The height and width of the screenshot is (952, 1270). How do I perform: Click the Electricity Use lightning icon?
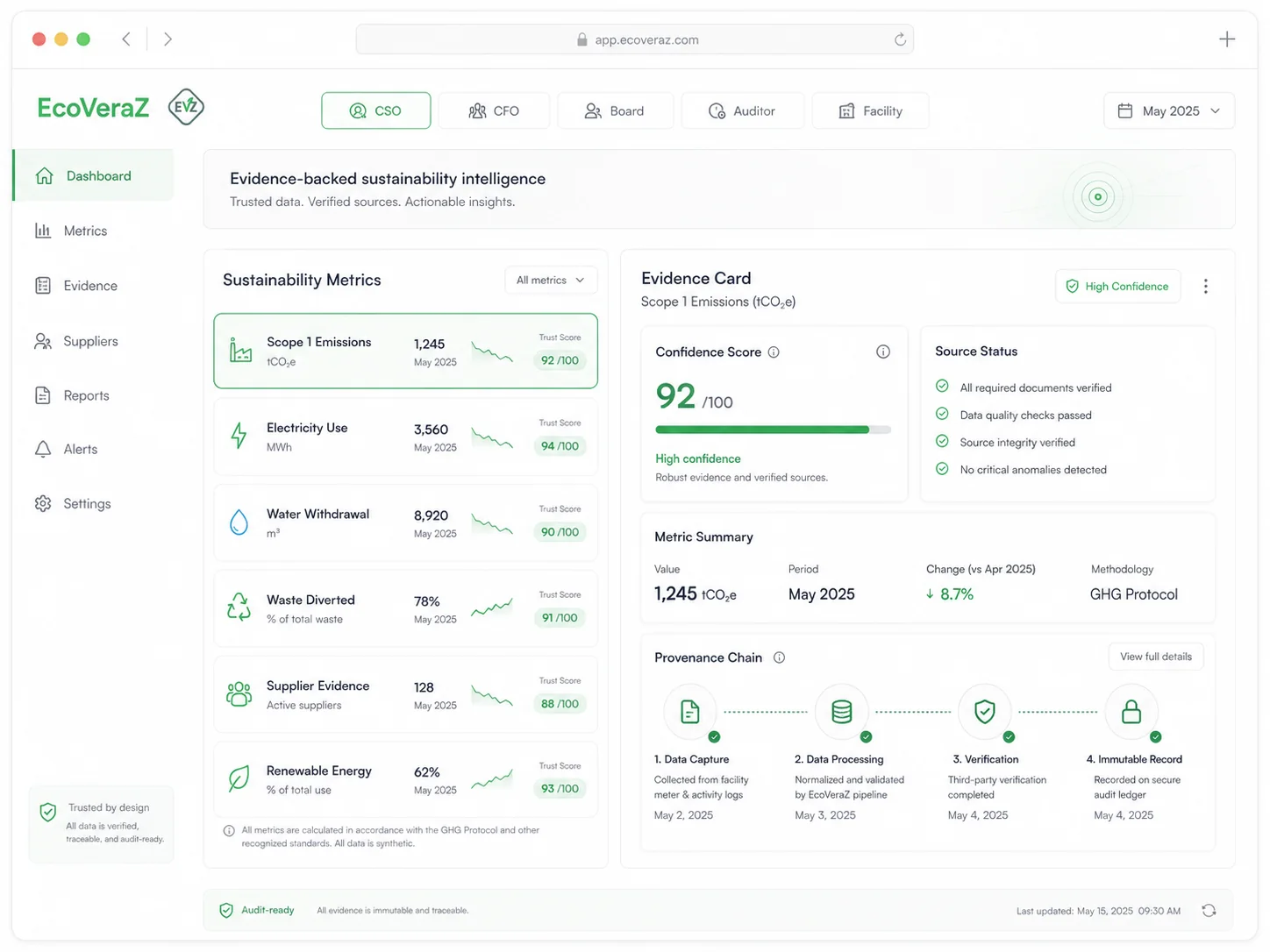239,436
